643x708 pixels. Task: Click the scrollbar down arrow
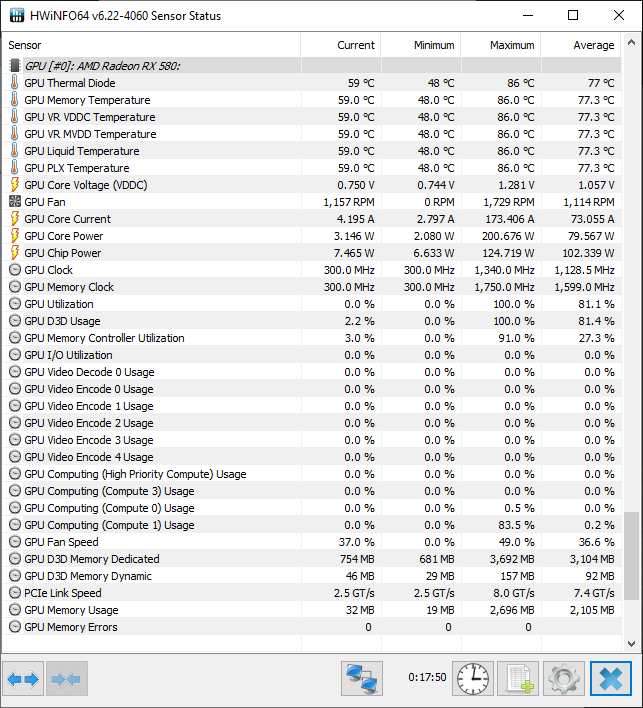click(631, 644)
